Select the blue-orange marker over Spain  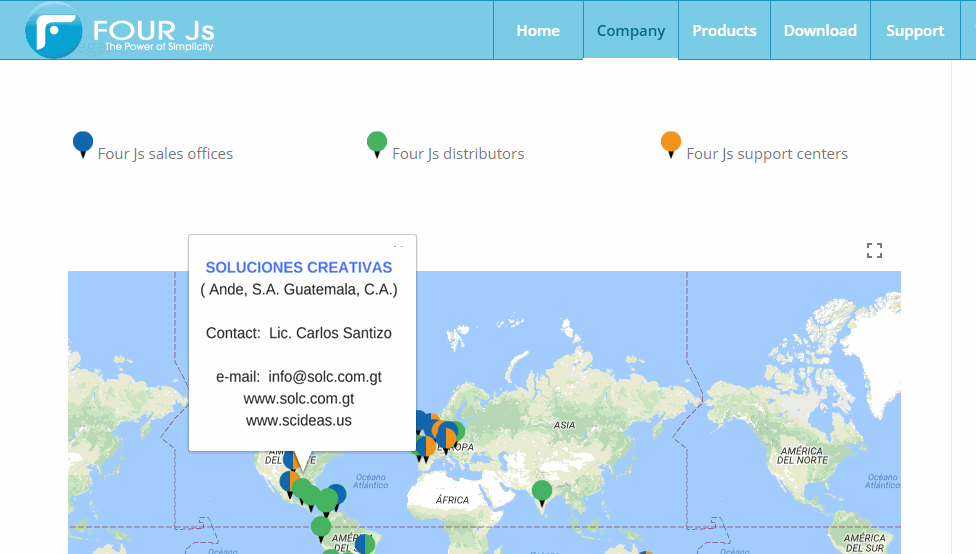click(426, 449)
